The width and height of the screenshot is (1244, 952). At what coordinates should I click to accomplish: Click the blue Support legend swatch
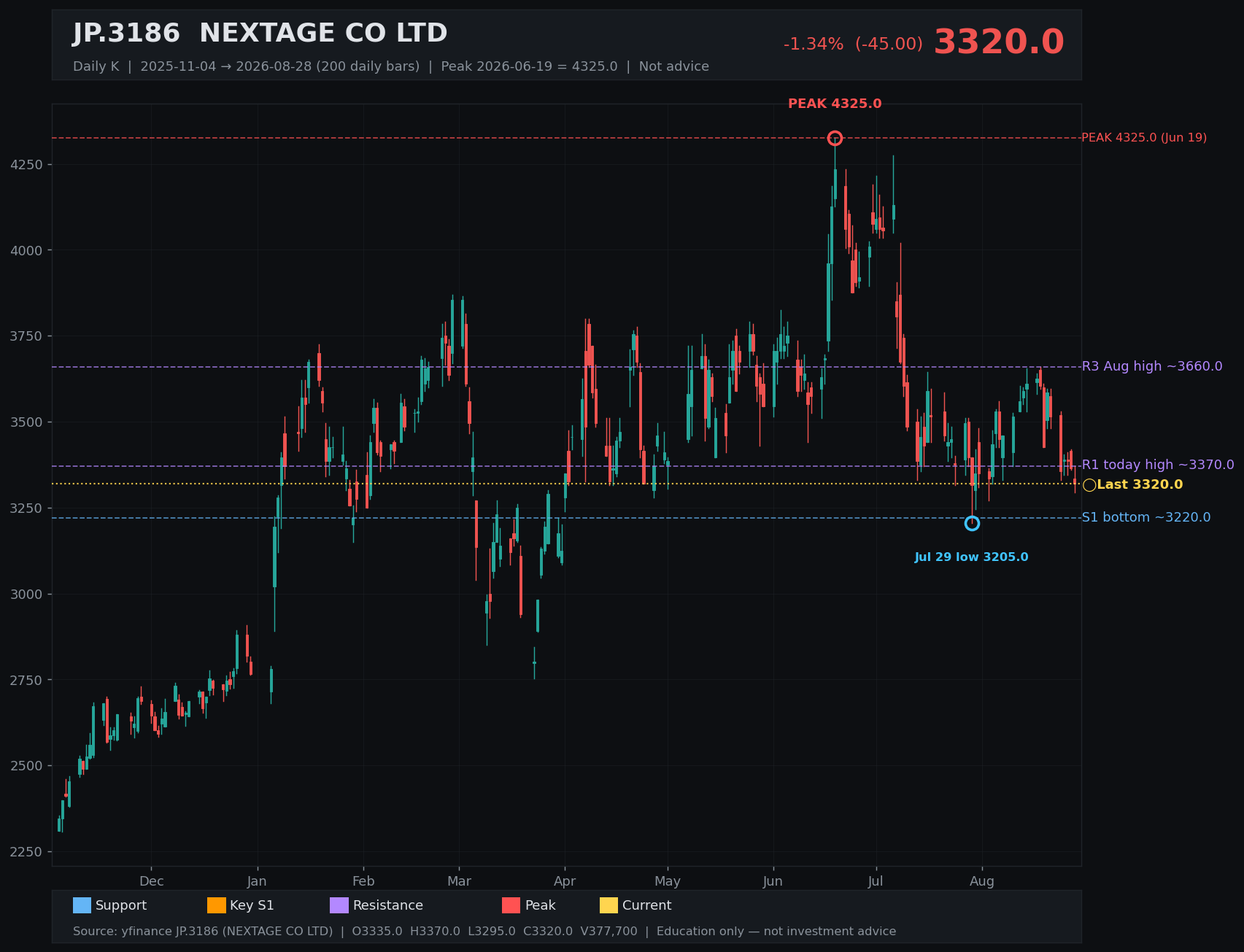(x=82, y=905)
